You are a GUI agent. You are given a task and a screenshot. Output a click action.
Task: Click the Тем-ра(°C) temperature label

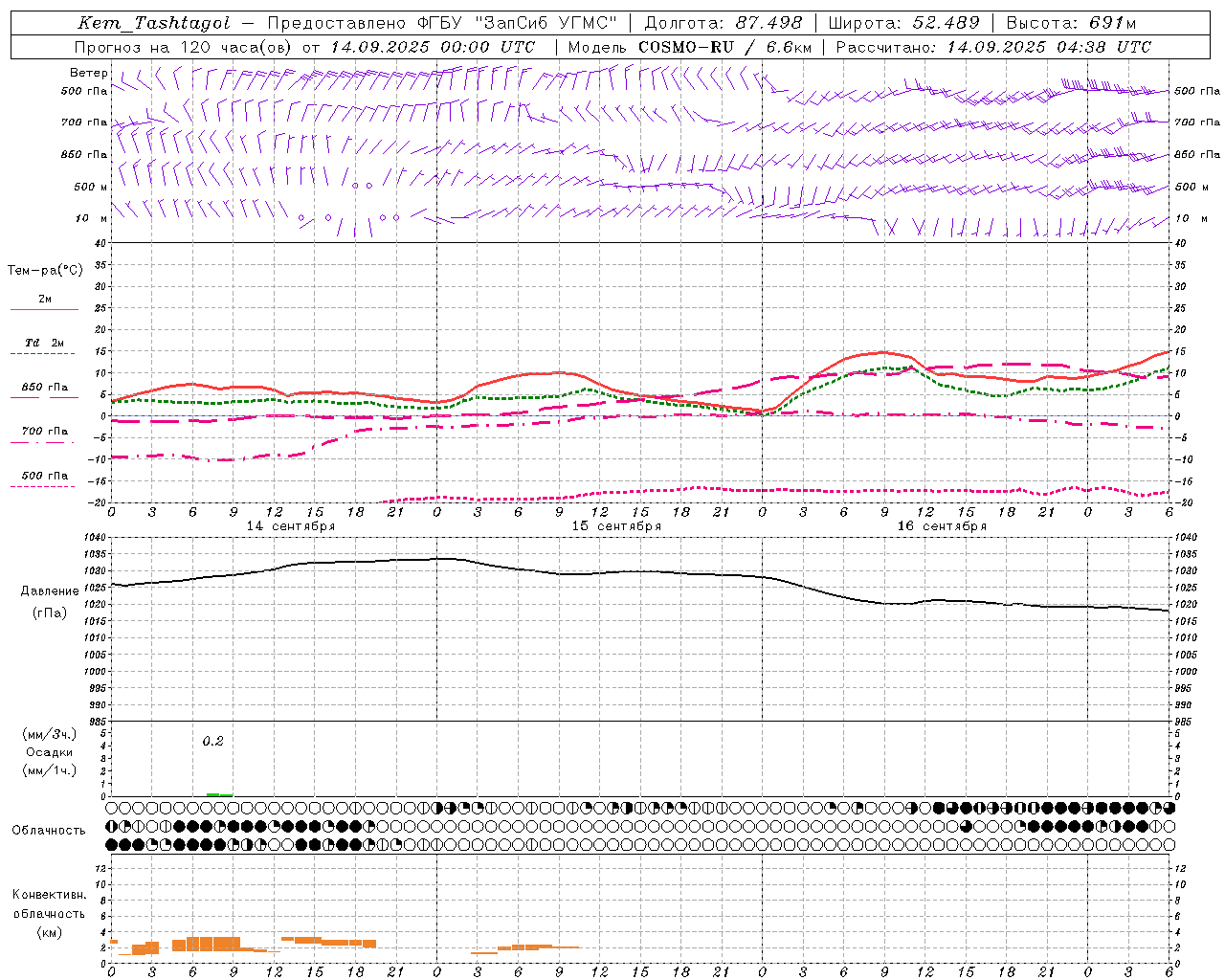pos(45,271)
